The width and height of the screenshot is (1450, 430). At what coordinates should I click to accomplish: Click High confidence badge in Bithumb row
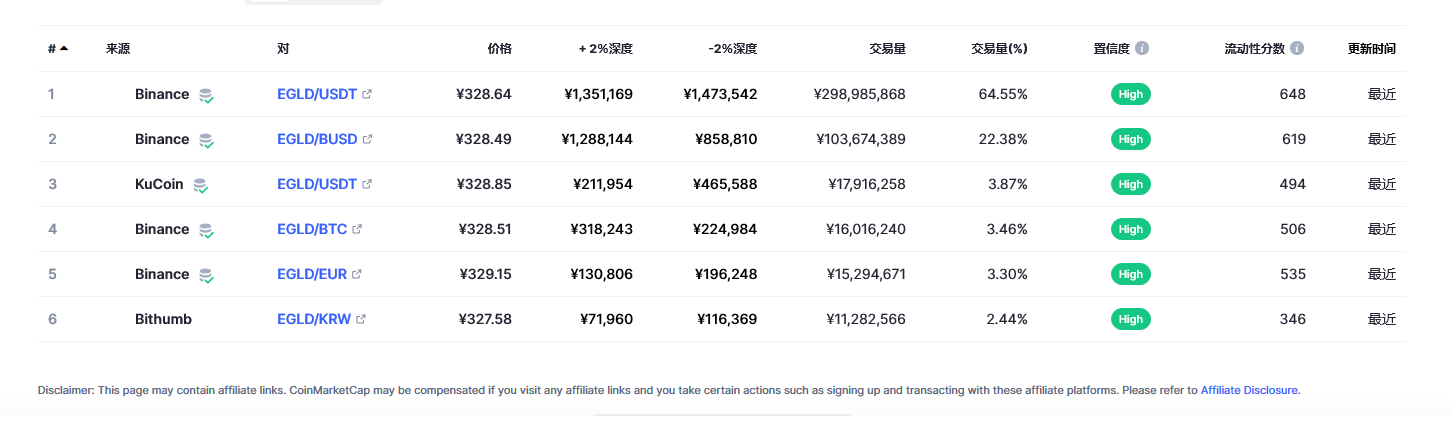[x=1131, y=319]
